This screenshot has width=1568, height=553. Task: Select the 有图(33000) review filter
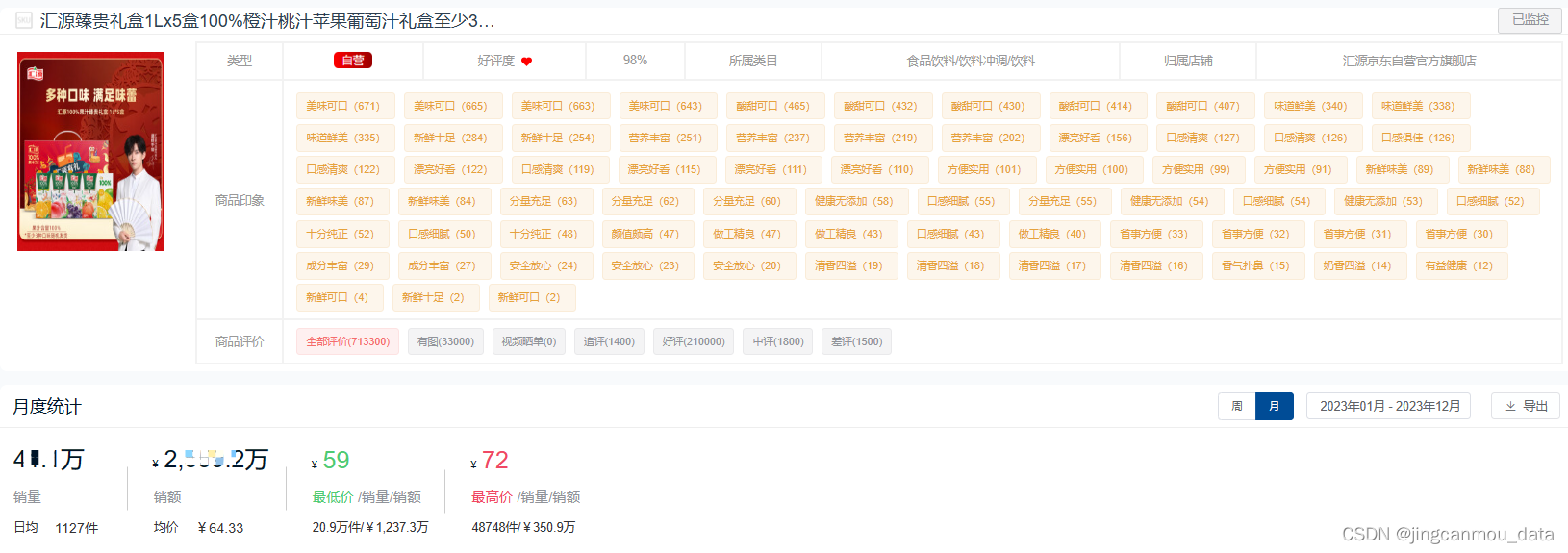[445, 341]
